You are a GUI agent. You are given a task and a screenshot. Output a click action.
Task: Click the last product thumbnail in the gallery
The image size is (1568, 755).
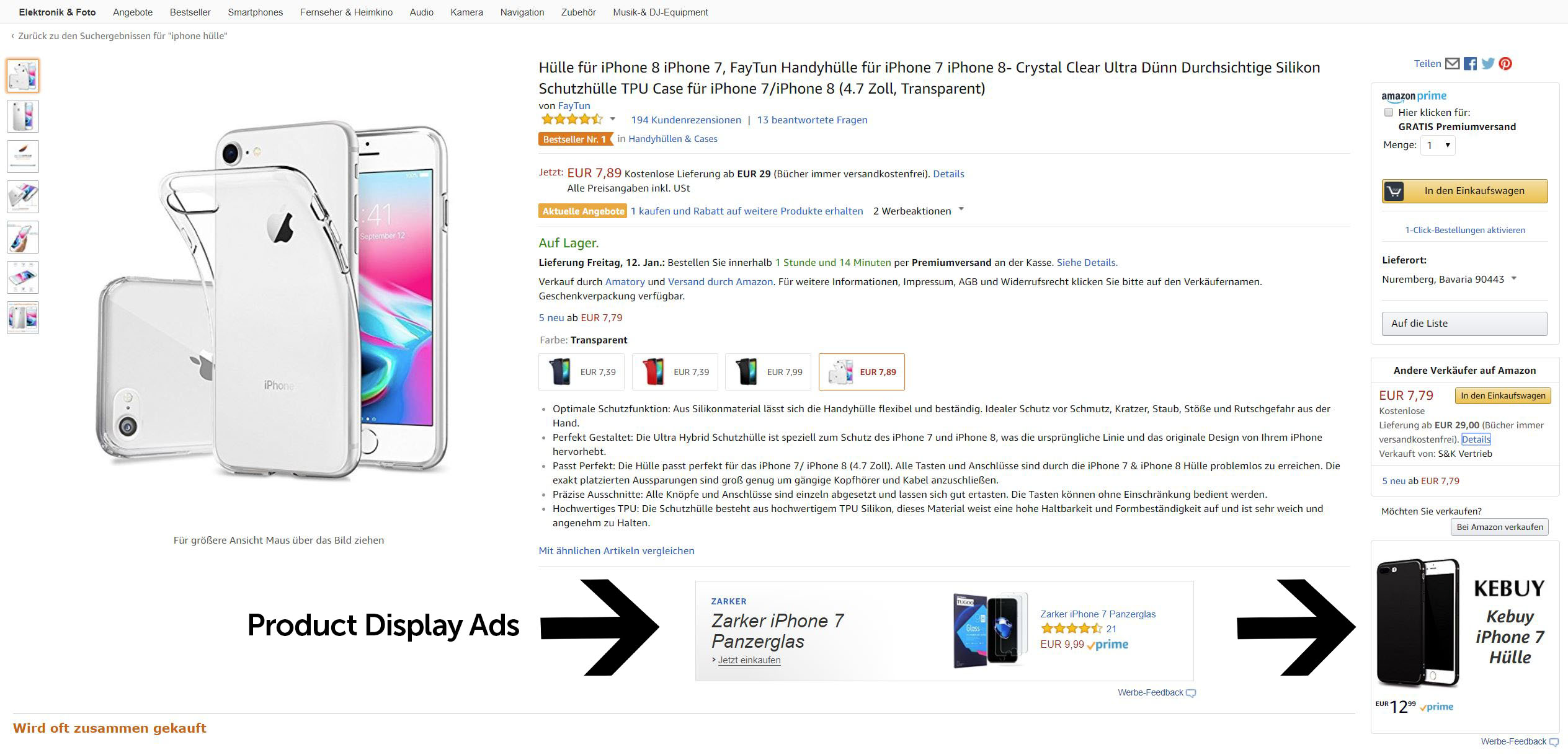pos(23,317)
